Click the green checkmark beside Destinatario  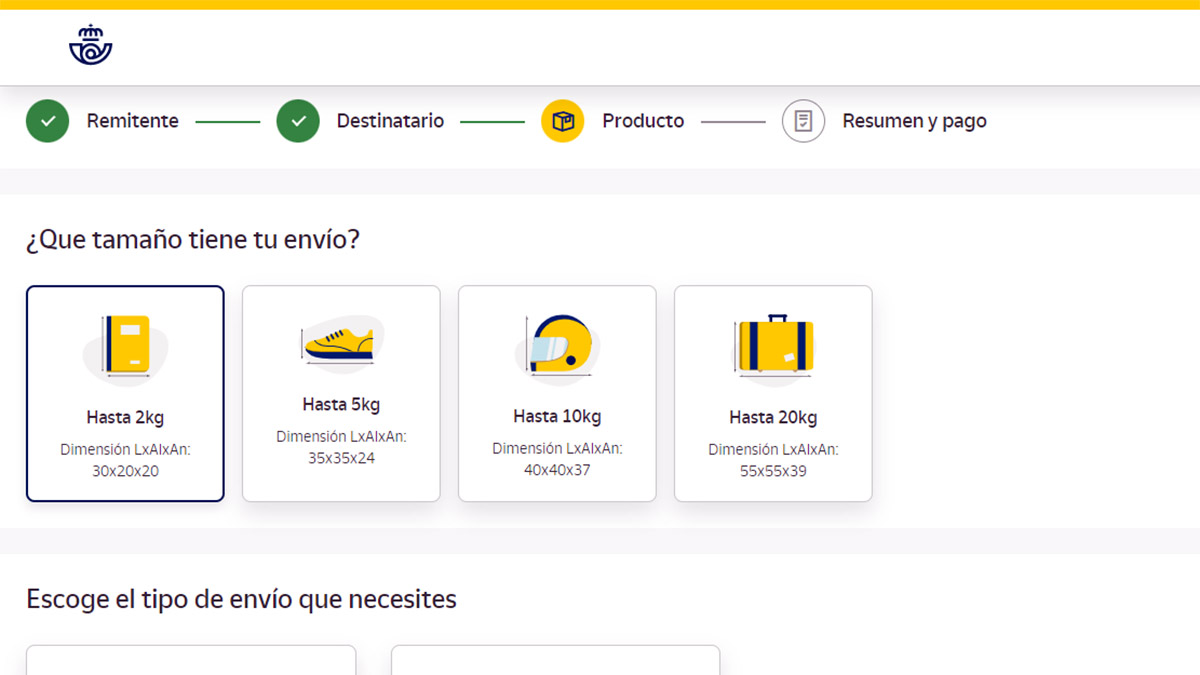298,121
